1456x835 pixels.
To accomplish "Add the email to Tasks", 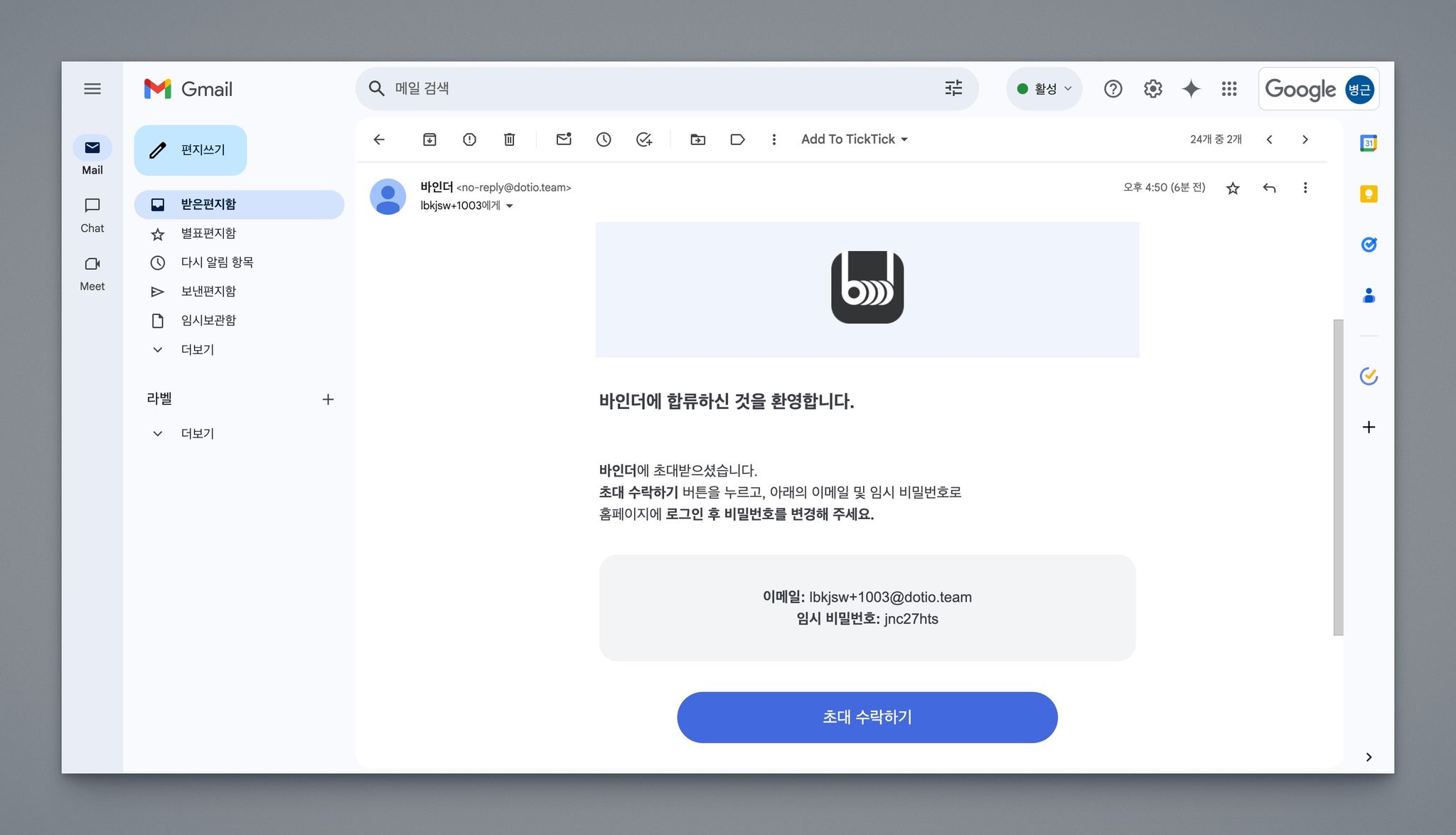I will pos(644,139).
